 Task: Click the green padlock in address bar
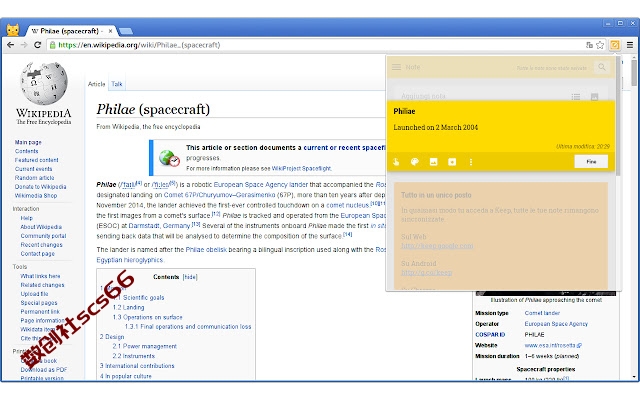pos(52,45)
